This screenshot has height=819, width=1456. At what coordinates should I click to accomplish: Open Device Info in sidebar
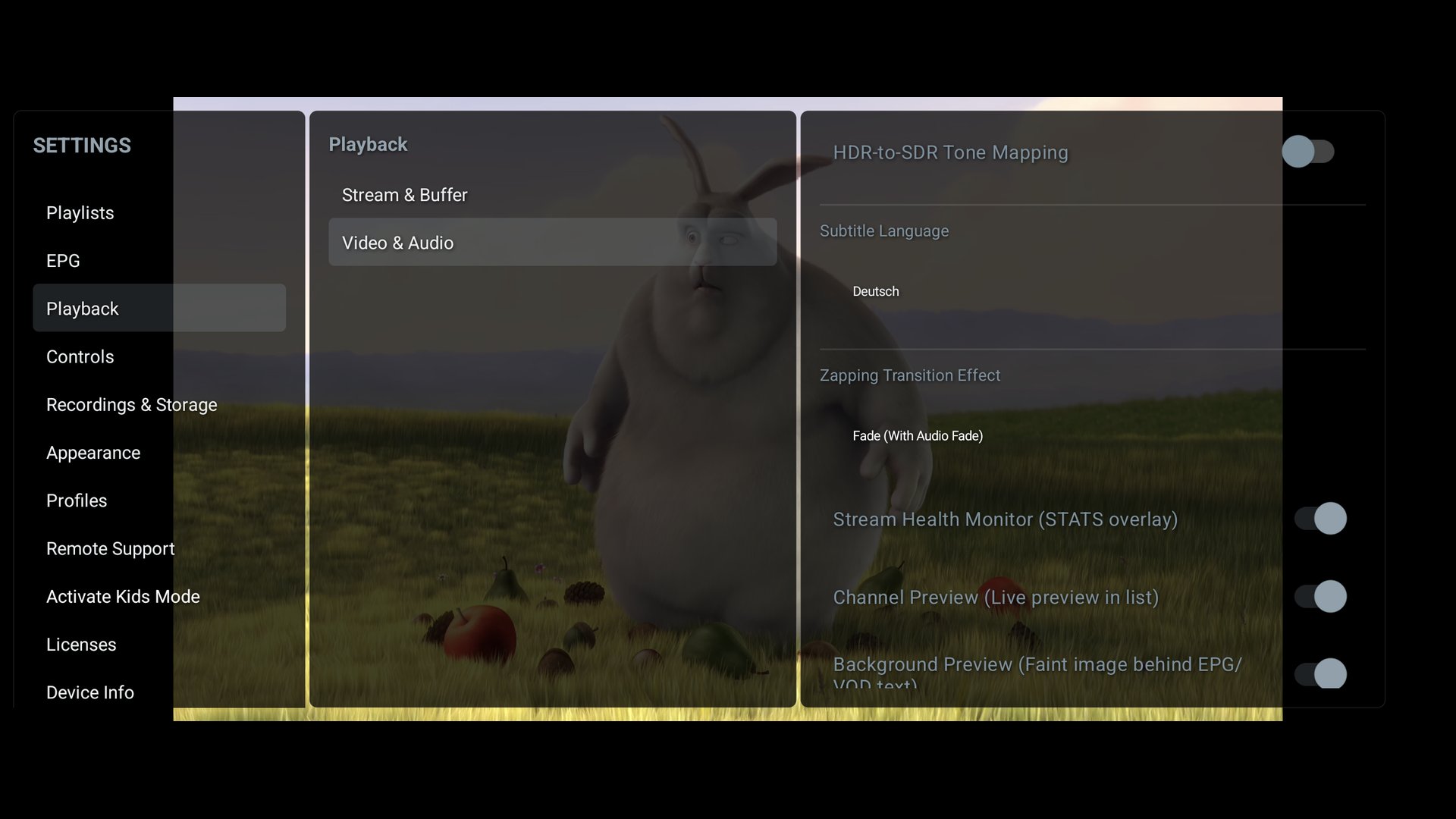point(159,692)
